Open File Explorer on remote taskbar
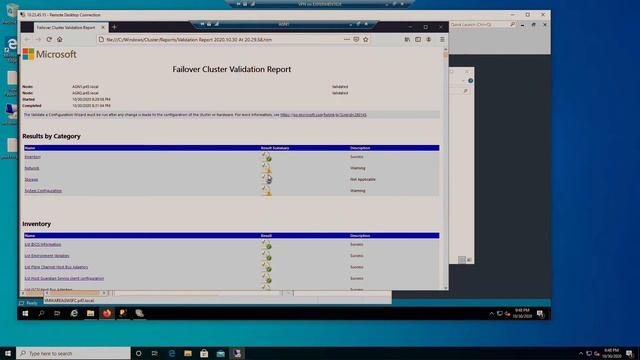The height and width of the screenshot is (360, 640). click(90, 313)
